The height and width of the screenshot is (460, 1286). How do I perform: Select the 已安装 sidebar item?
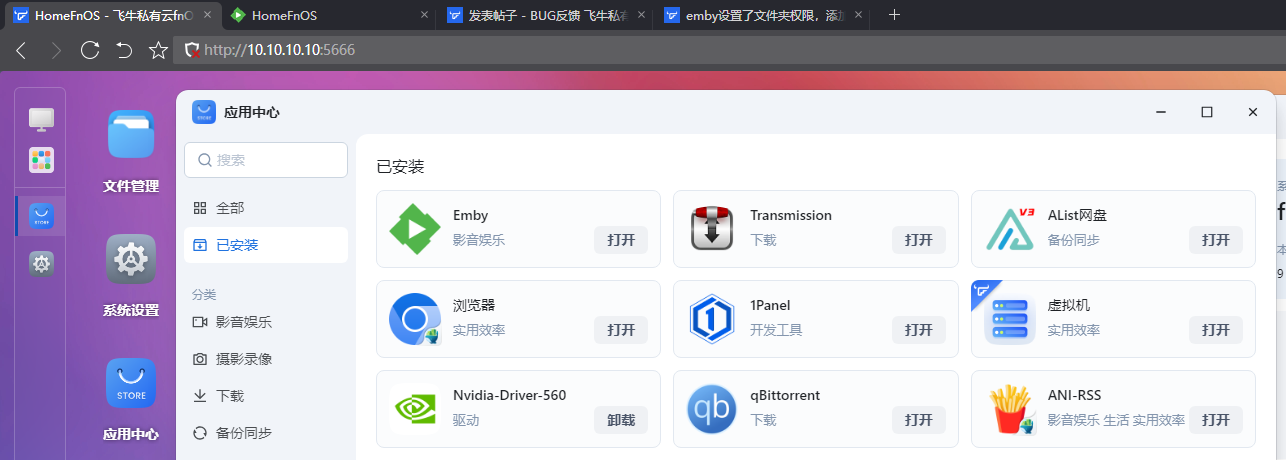(265, 245)
